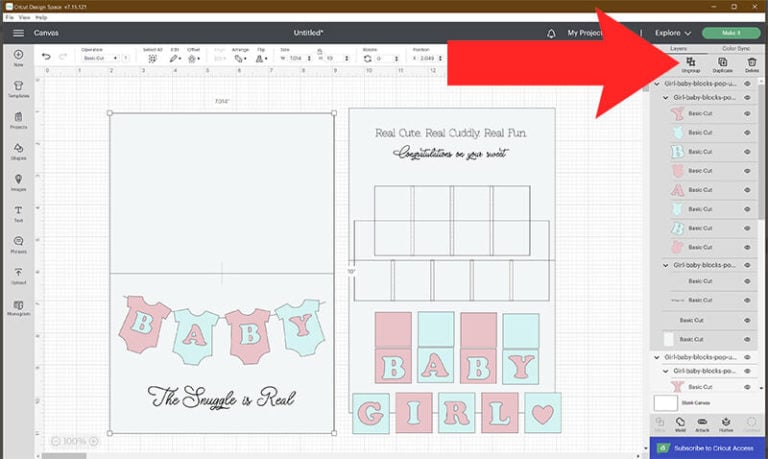Click the Canvas title label

46,33
